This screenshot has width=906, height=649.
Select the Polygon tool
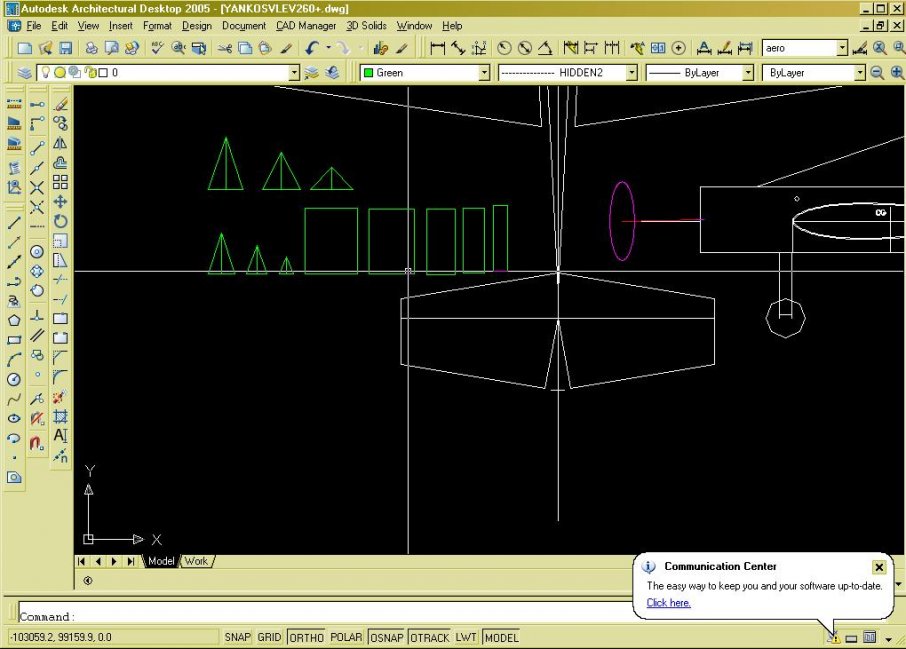(x=14, y=320)
